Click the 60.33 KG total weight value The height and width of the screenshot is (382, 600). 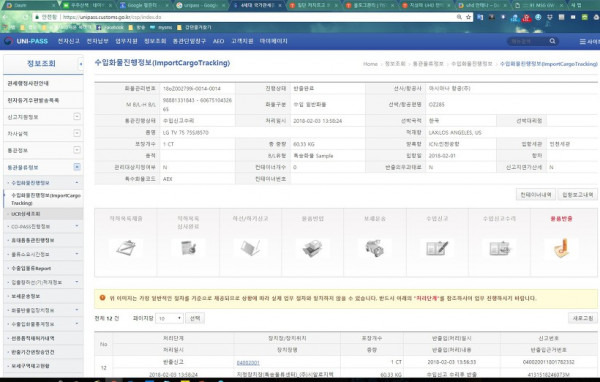coord(304,144)
